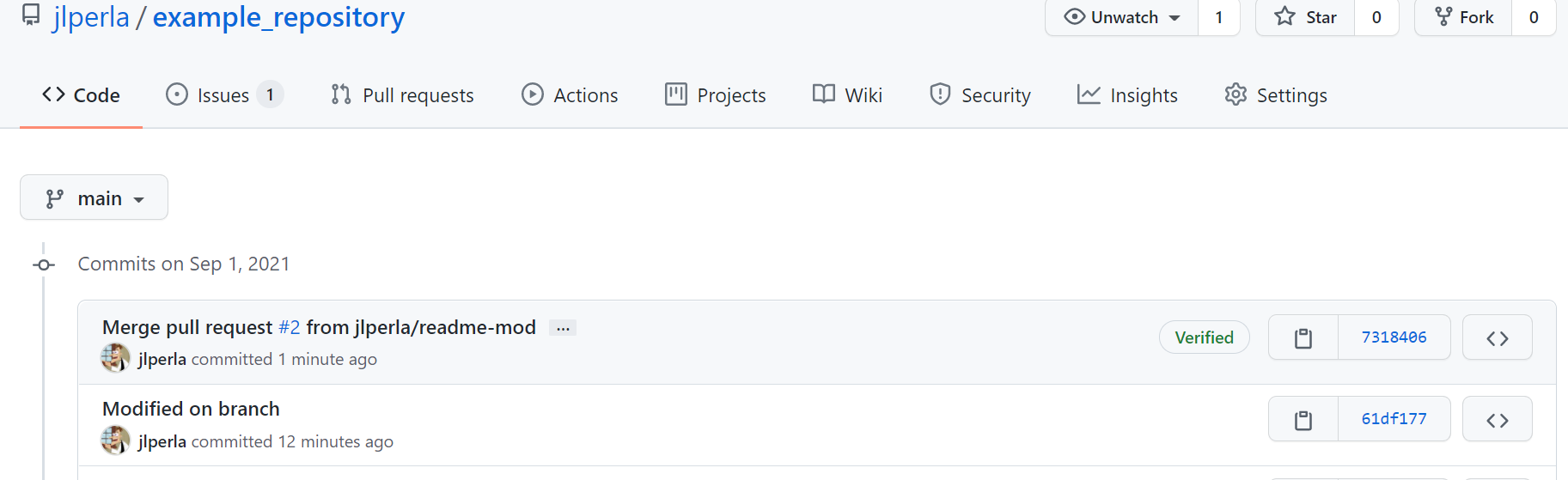Click the avatar on Modified on branch commit
Screen dimensions: 1568x480
(115, 441)
